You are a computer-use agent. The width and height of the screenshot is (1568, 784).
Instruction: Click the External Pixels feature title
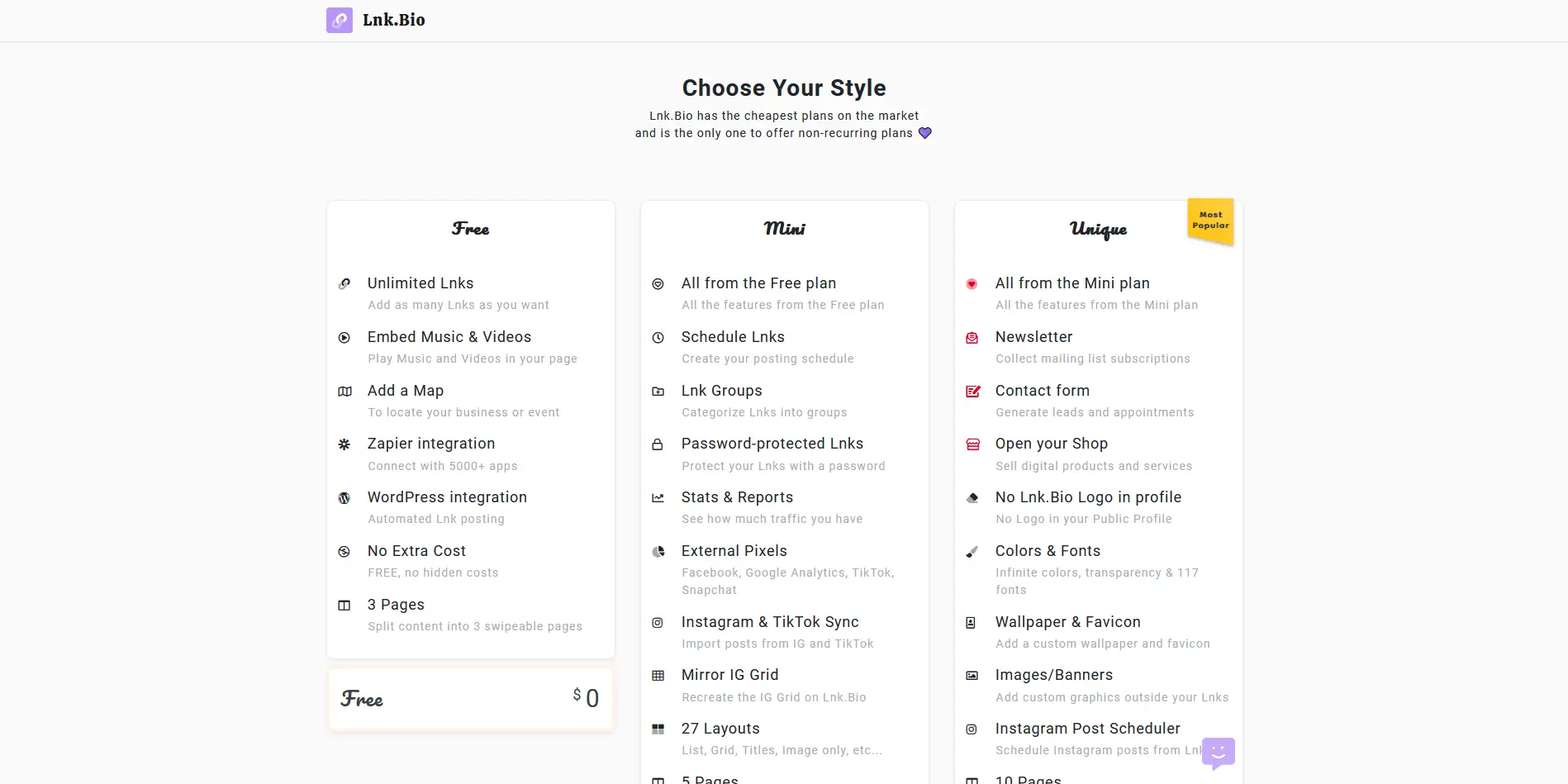(734, 551)
